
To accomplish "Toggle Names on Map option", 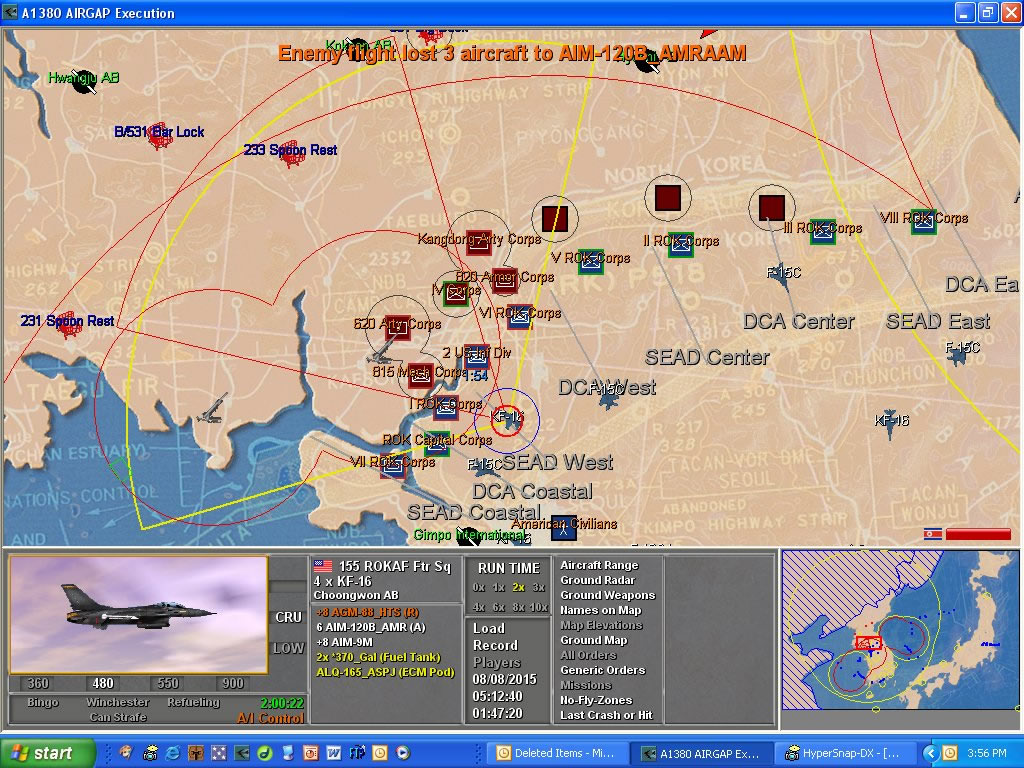I will (600, 610).
